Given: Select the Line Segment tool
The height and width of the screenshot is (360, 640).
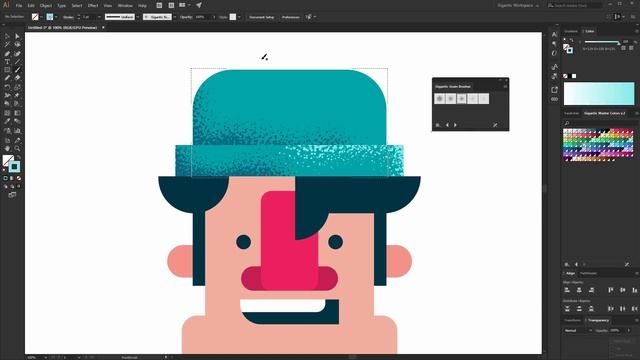Looking at the screenshot, I should coord(17,62).
